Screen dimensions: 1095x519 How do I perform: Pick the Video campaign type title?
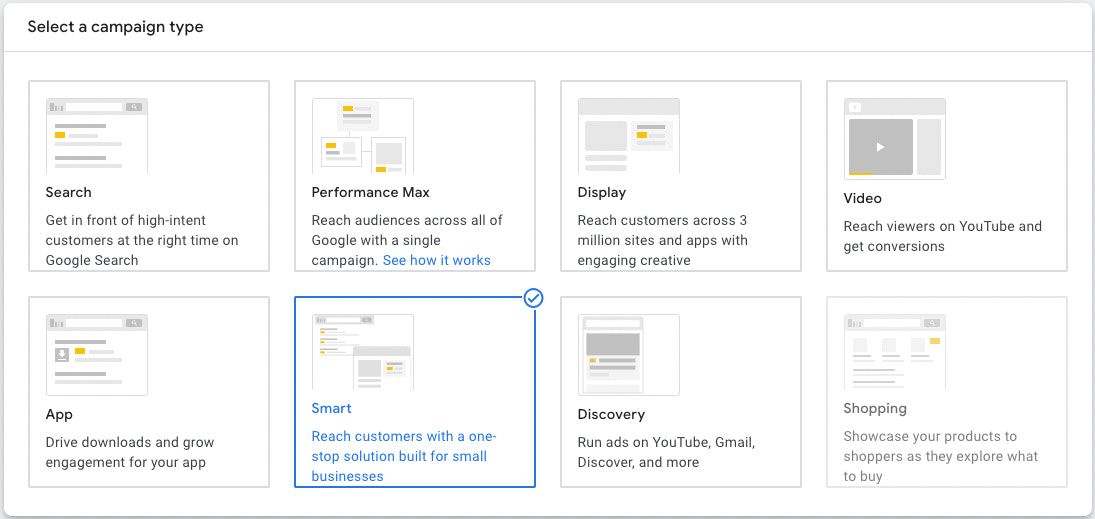click(862, 198)
